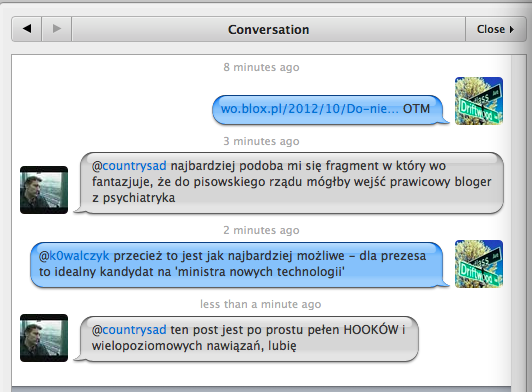
Task: Go back with the left arrow button
Action: click(27, 29)
